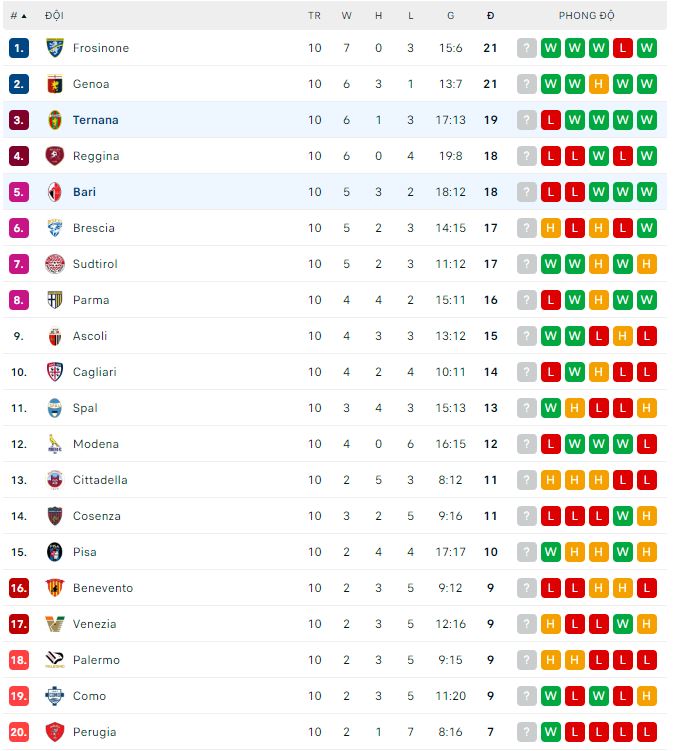Image resolution: width=674 pixels, height=751 pixels.
Task: Click the Frosinone team crest icon
Action: tap(54, 48)
